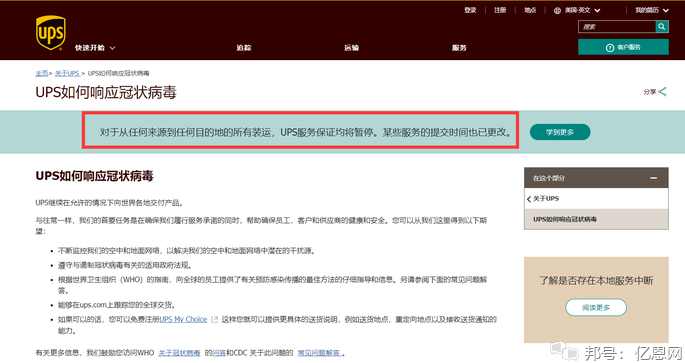Click the UPS shield logo
The height and width of the screenshot is (363, 685).
(51, 33)
